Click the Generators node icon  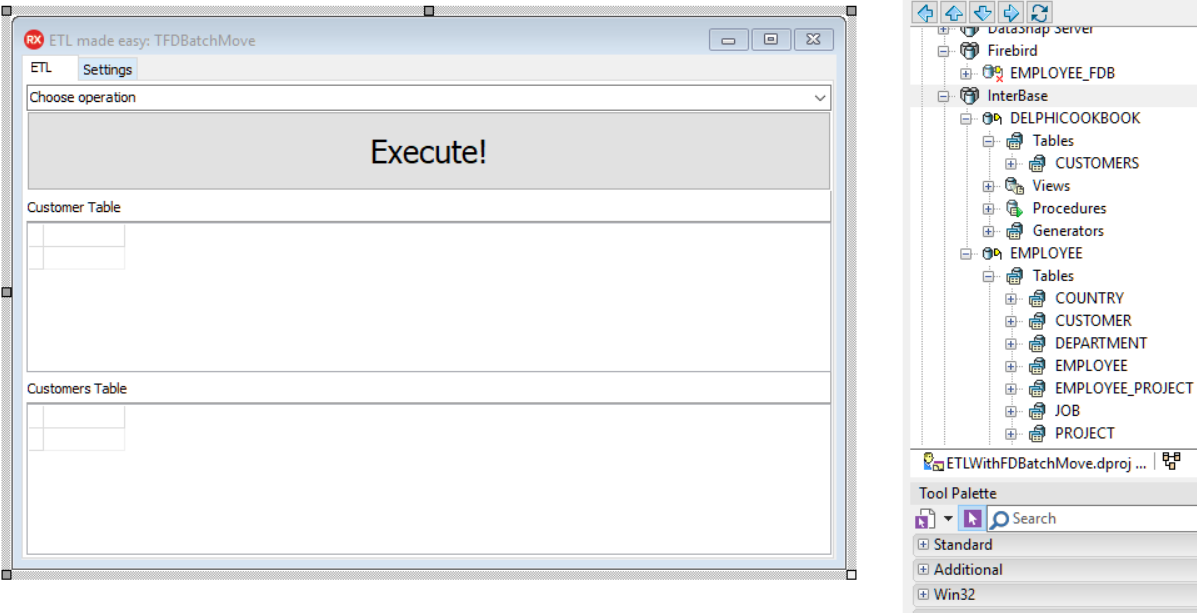1015,231
